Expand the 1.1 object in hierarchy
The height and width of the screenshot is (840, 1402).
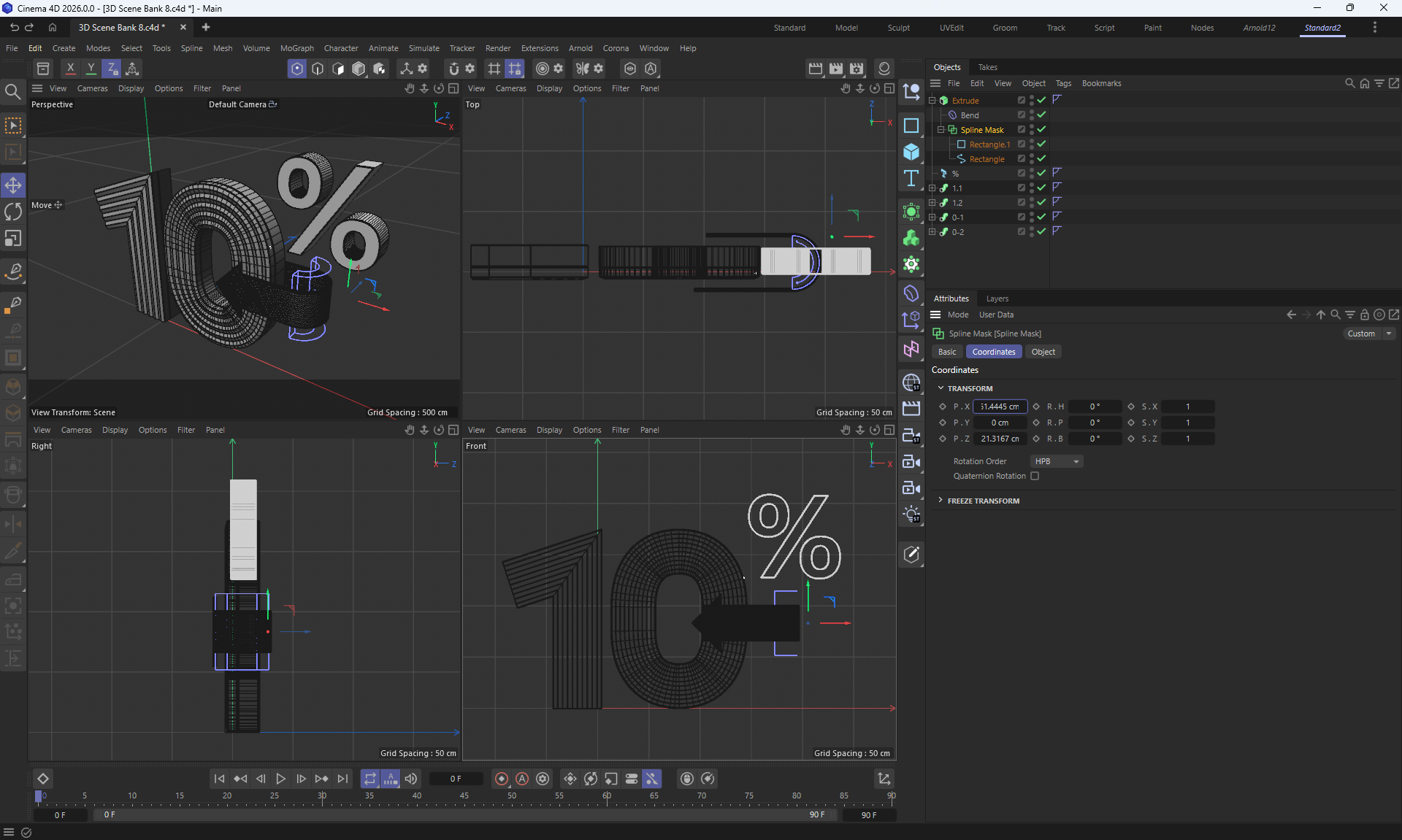coord(932,188)
